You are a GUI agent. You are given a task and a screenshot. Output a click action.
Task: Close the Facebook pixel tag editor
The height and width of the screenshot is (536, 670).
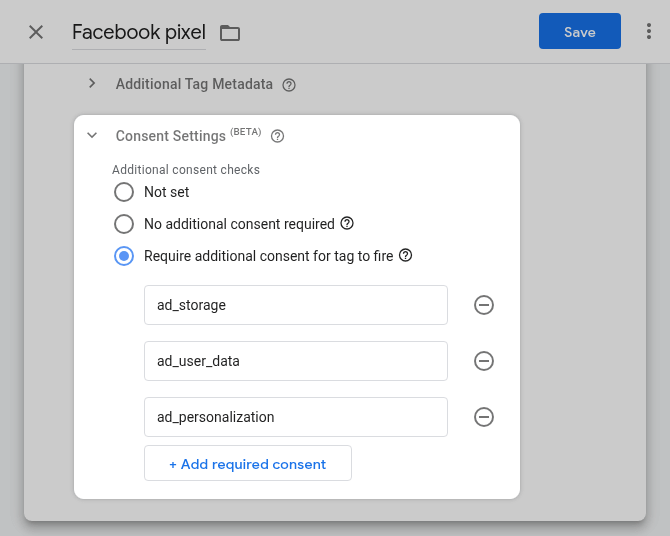tap(36, 32)
